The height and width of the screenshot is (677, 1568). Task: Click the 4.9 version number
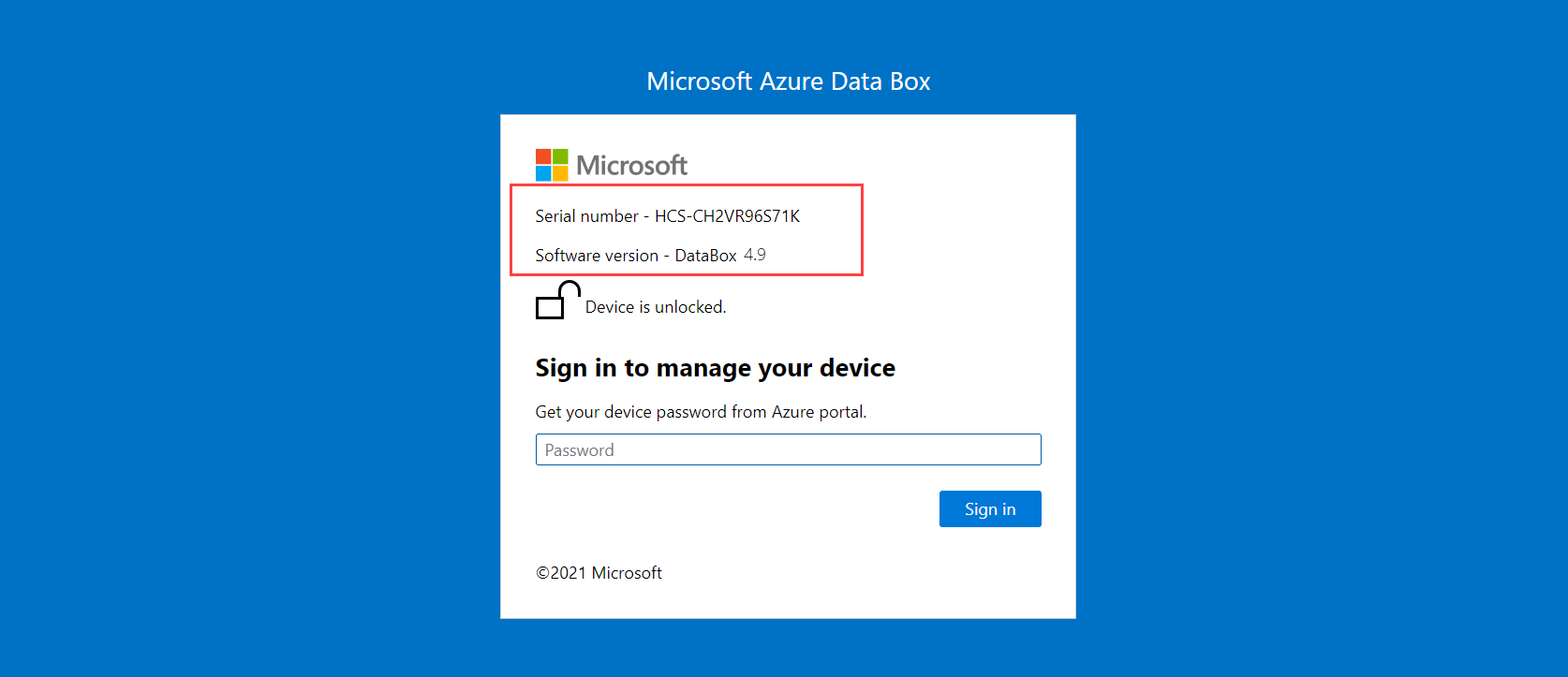point(755,255)
